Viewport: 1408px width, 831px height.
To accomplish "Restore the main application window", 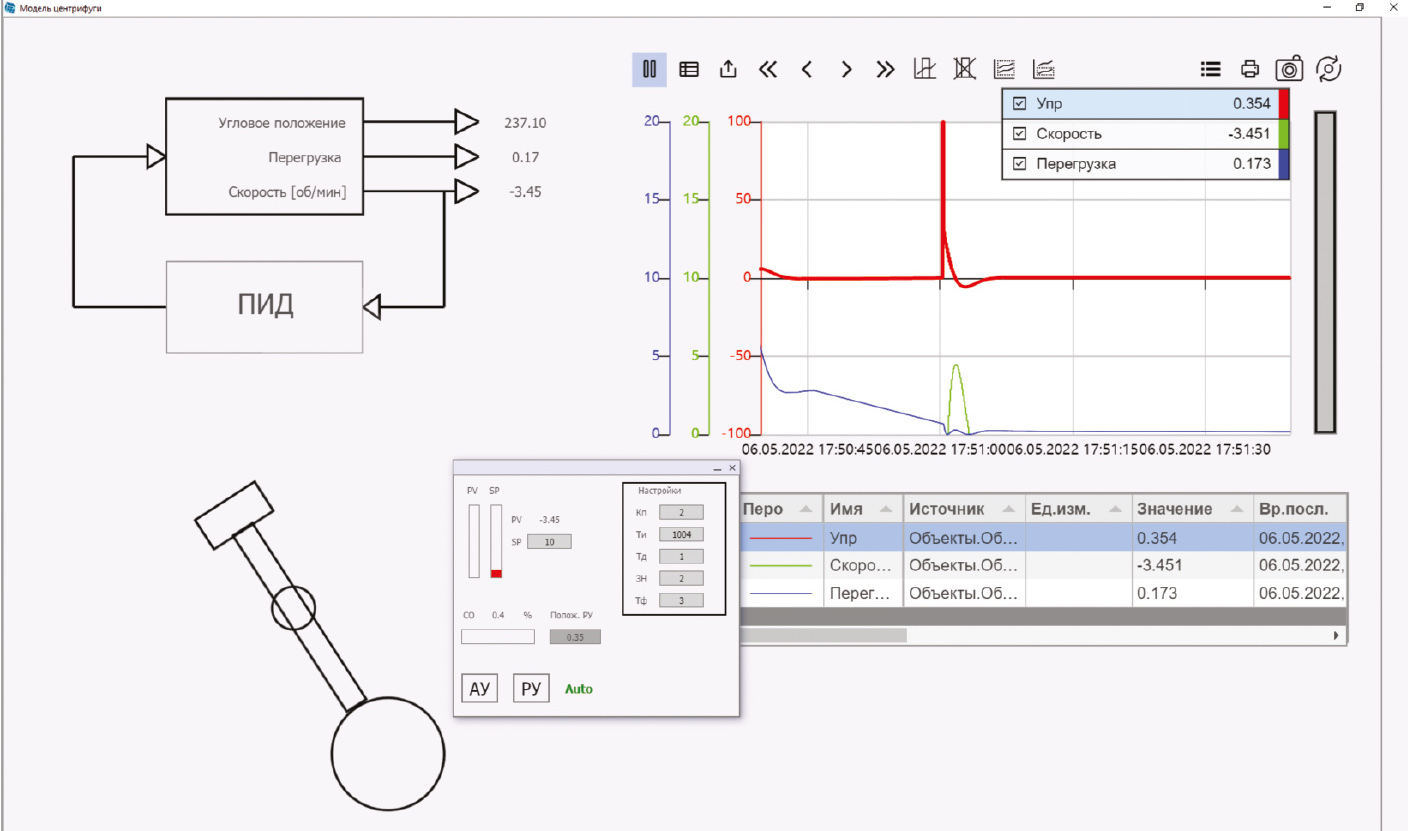I will (x=1359, y=7).
